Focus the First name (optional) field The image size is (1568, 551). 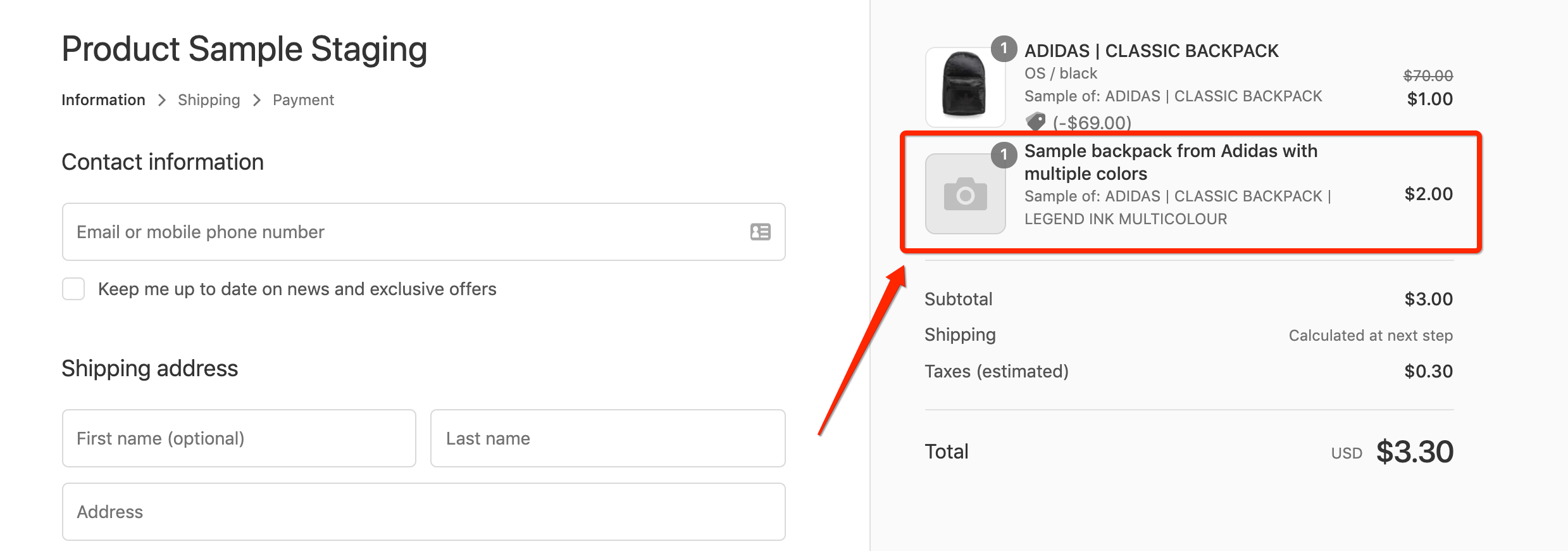click(239, 438)
